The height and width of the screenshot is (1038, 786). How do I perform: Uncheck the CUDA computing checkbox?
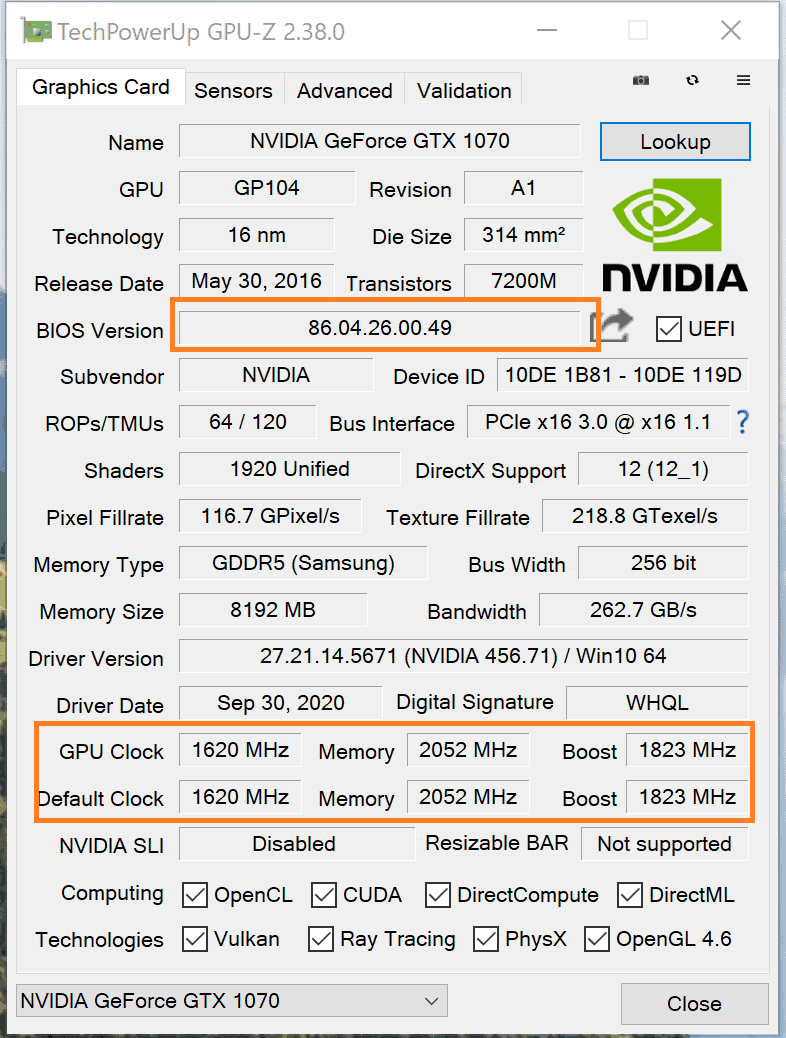[x=321, y=895]
